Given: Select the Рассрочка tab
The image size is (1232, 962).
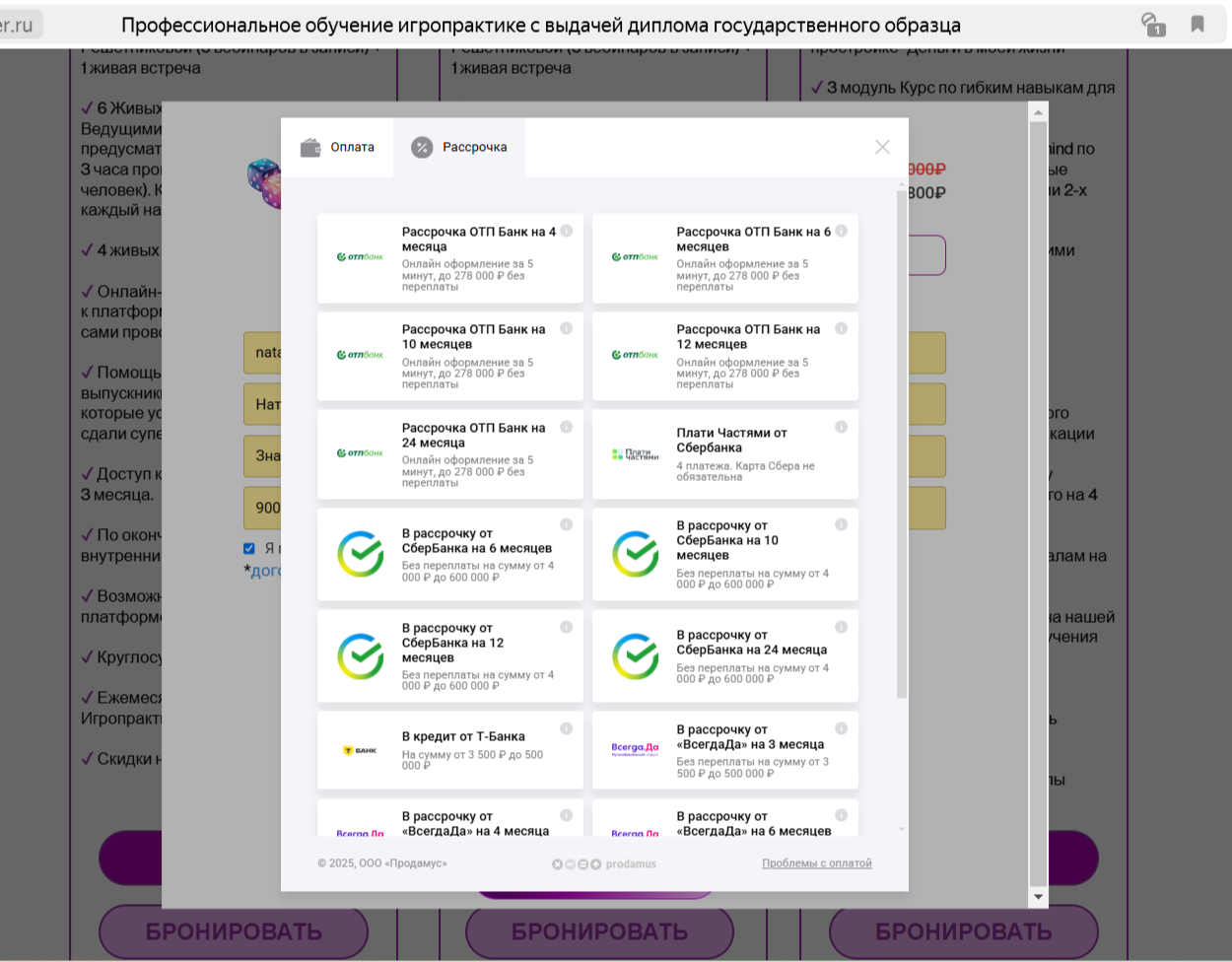Looking at the screenshot, I should 459,148.
